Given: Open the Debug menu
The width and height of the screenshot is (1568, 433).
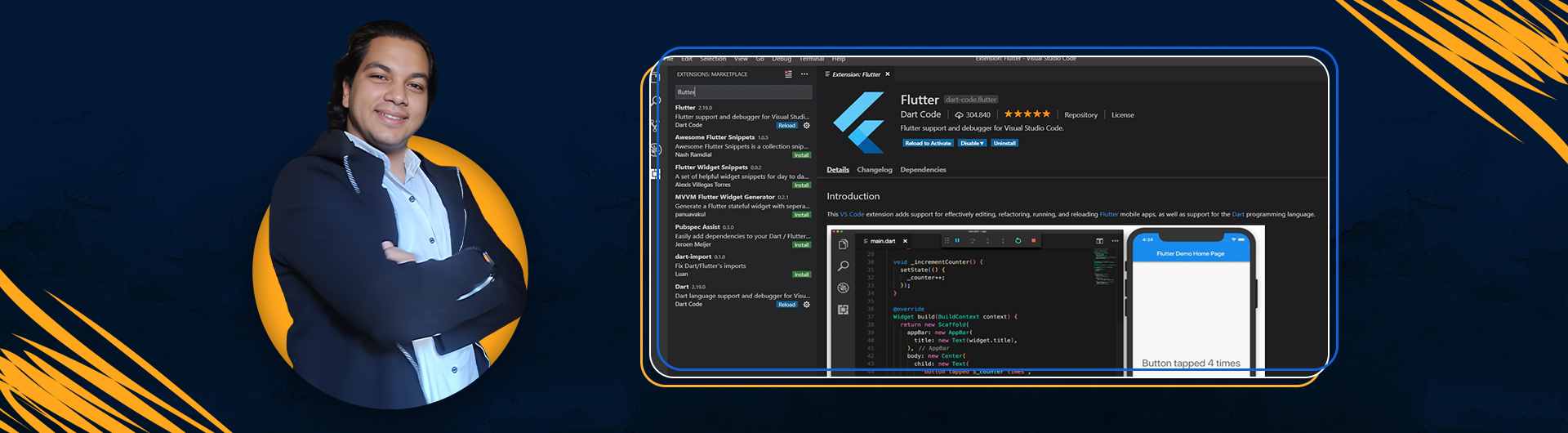Looking at the screenshot, I should (782, 59).
